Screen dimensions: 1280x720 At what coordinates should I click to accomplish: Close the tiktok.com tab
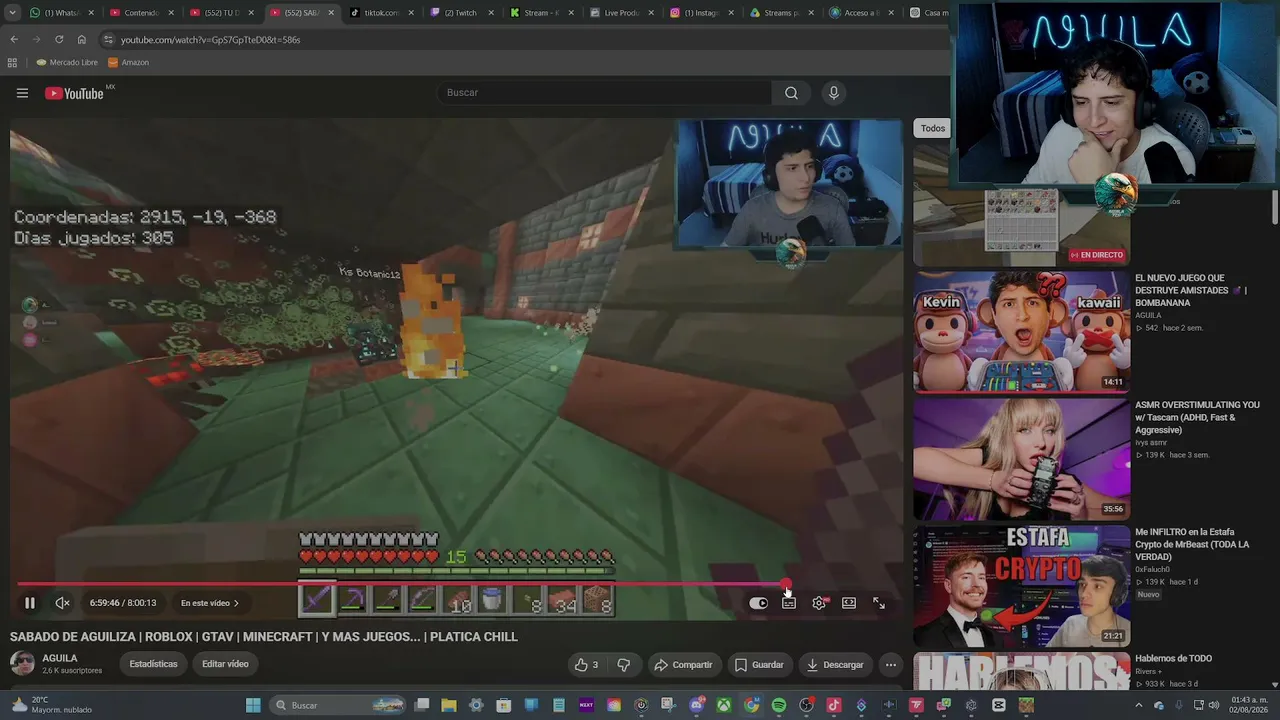[411, 13]
